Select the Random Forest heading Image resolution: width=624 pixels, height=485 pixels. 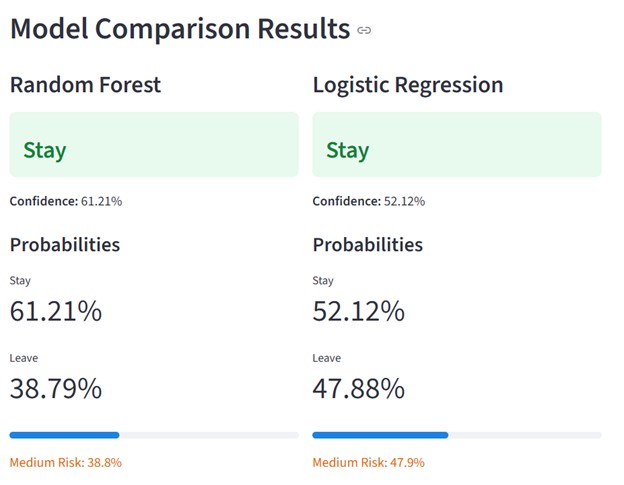point(85,85)
